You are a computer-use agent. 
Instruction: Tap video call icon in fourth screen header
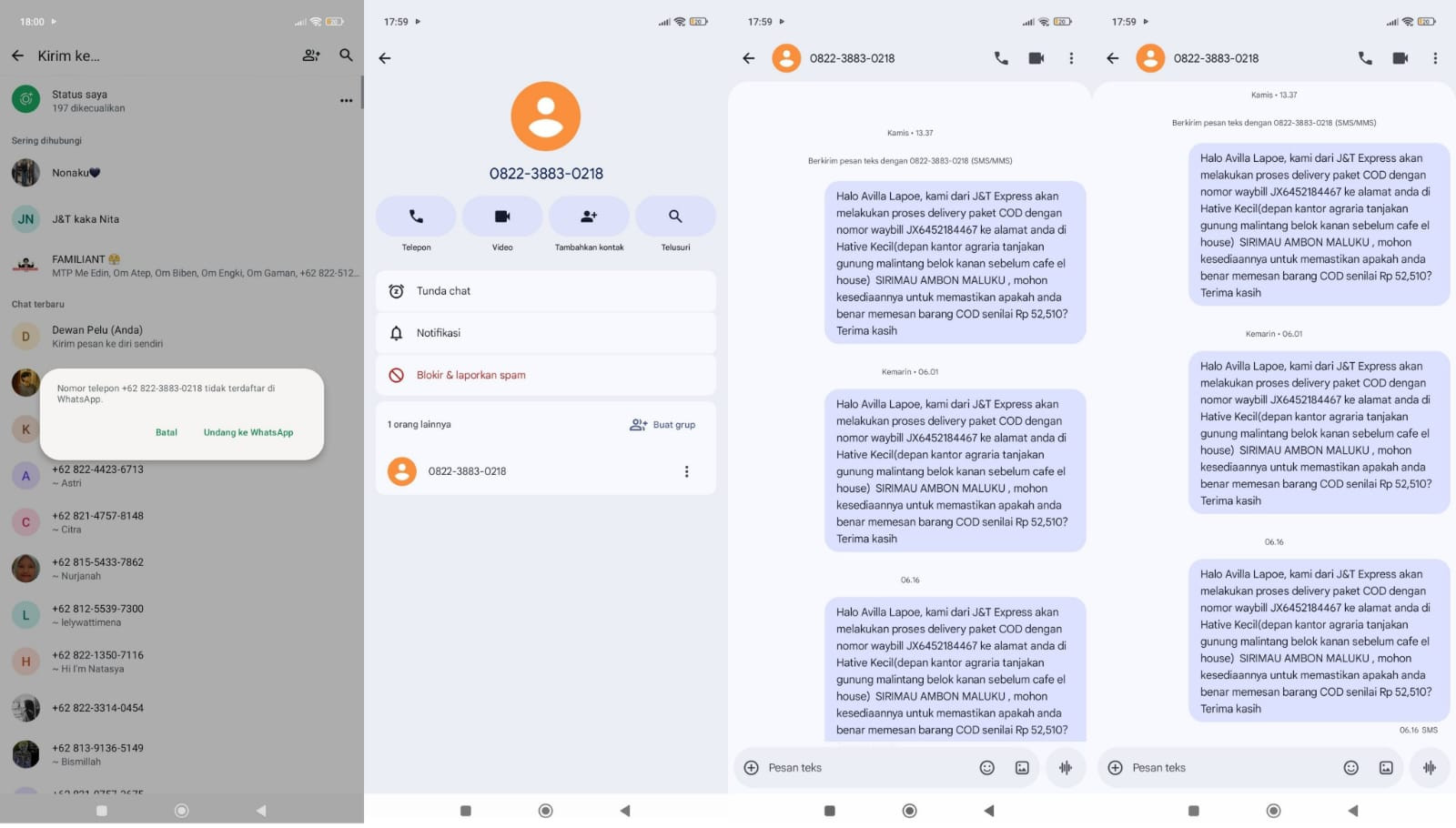pos(1400,58)
